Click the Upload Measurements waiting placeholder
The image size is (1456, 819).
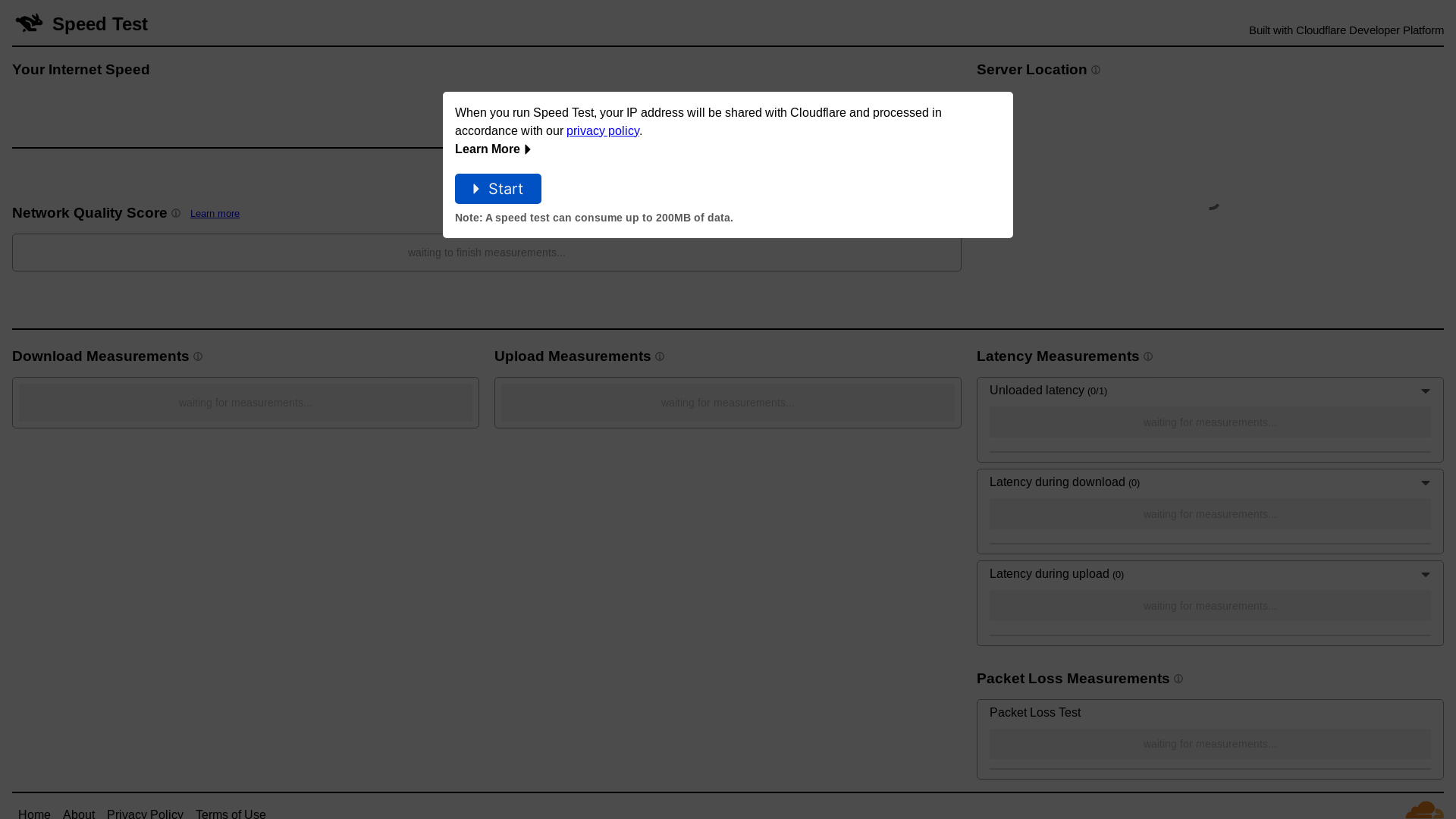[728, 403]
